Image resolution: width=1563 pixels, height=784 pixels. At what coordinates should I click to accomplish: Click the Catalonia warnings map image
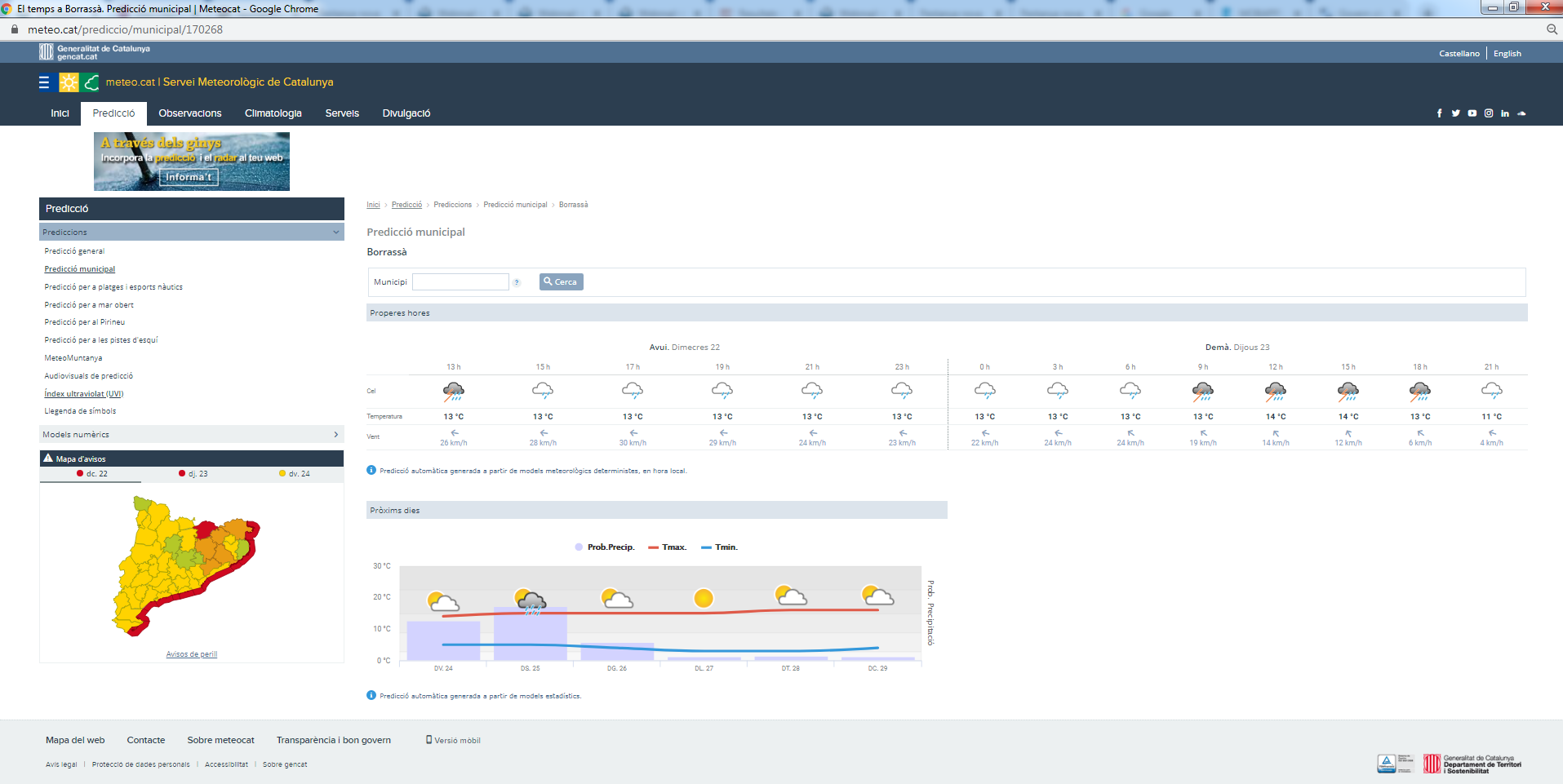click(186, 565)
